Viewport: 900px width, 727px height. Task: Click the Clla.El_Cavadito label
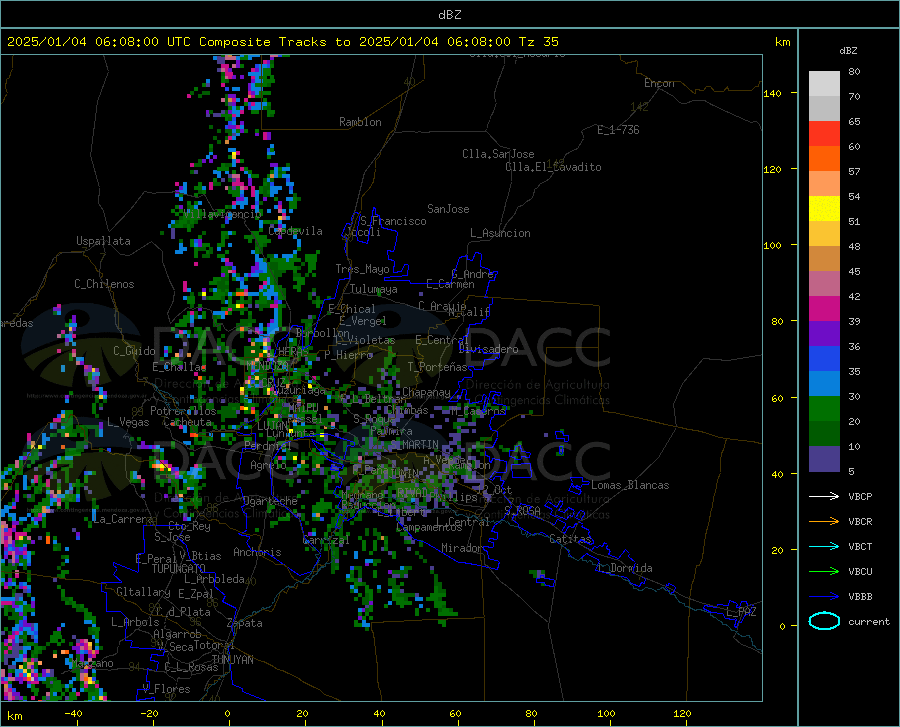(553, 167)
